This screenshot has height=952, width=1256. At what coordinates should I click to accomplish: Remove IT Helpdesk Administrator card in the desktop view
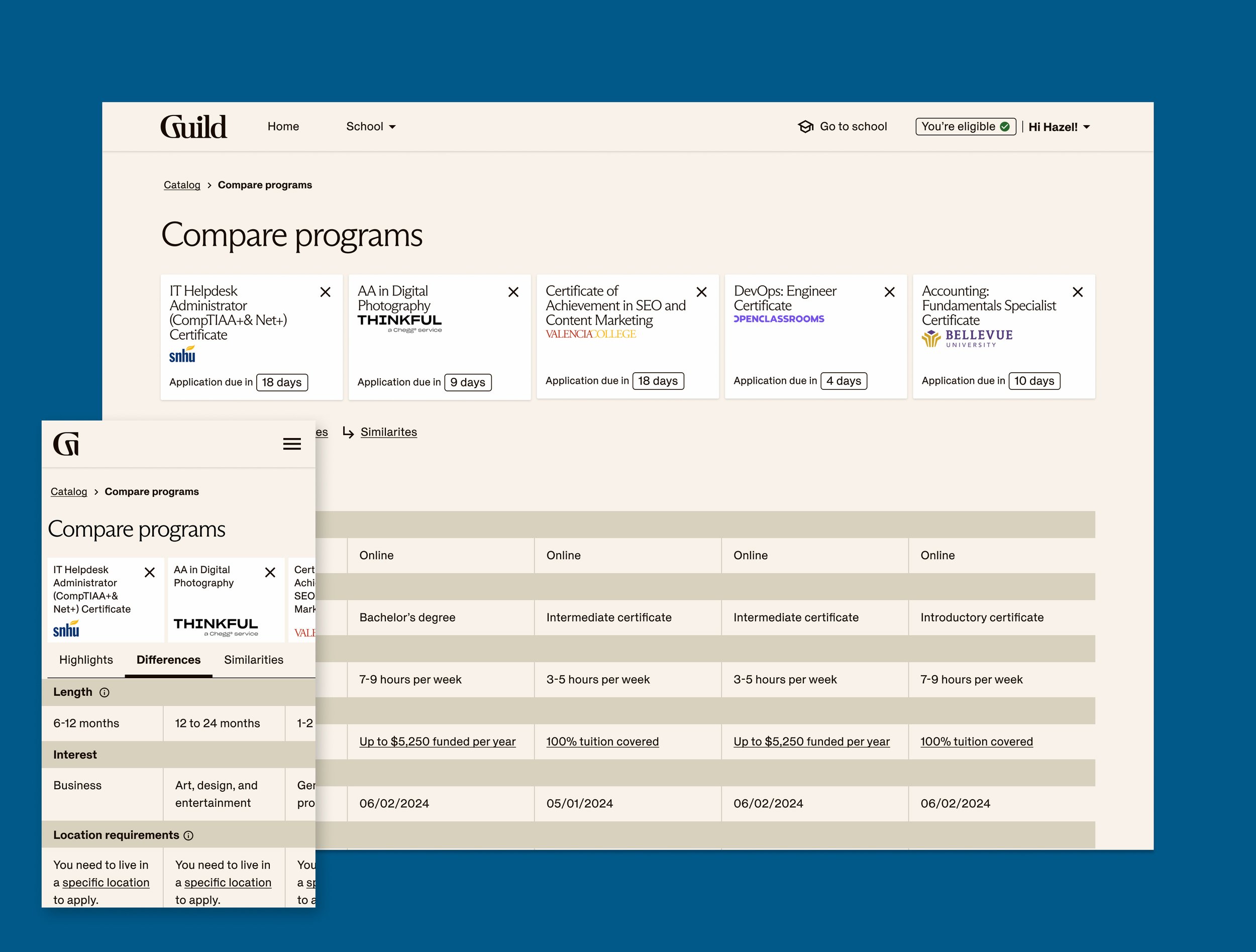click(326, 292)
